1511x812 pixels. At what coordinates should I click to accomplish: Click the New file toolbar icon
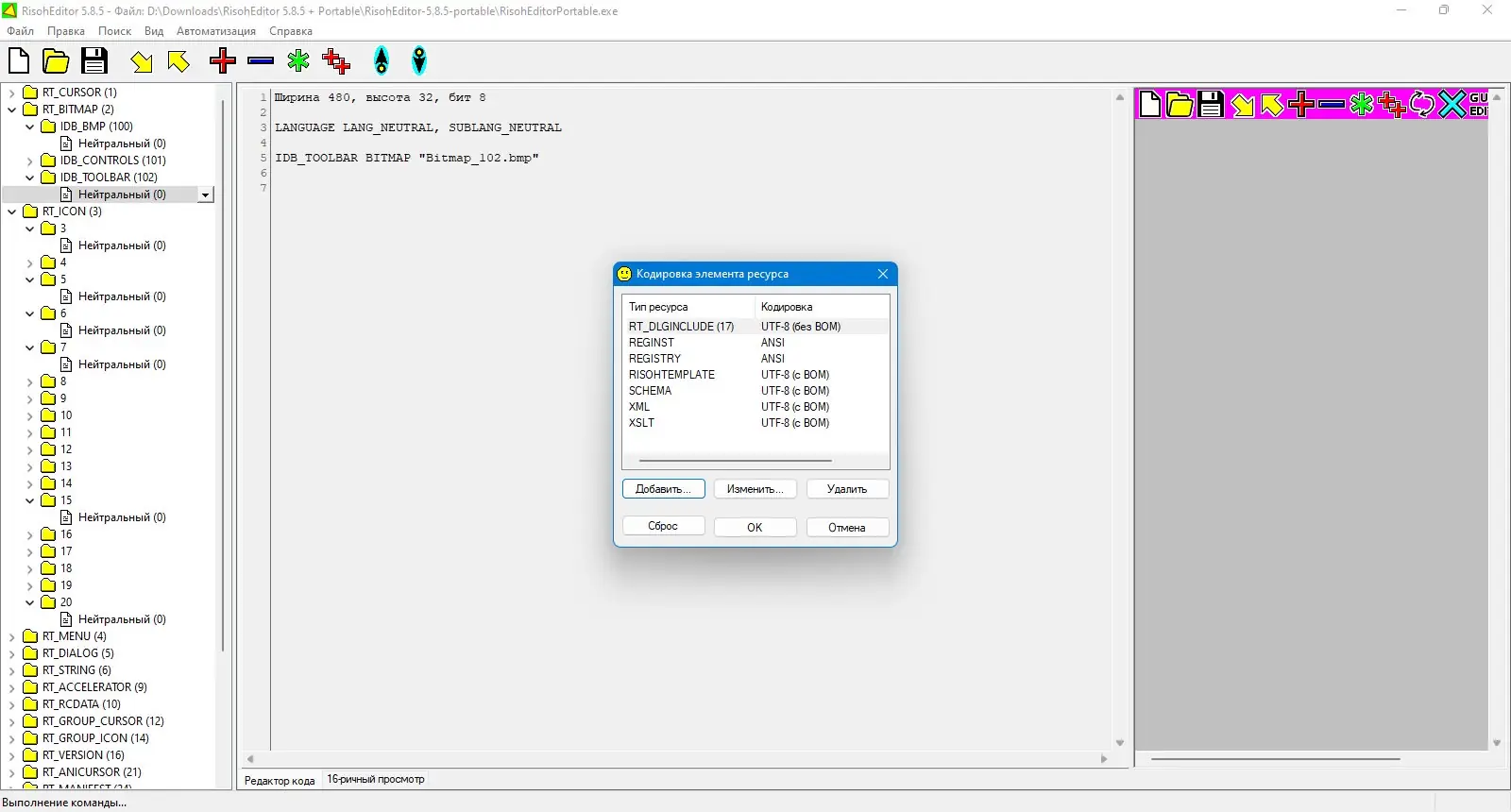[x=19, y=61]
